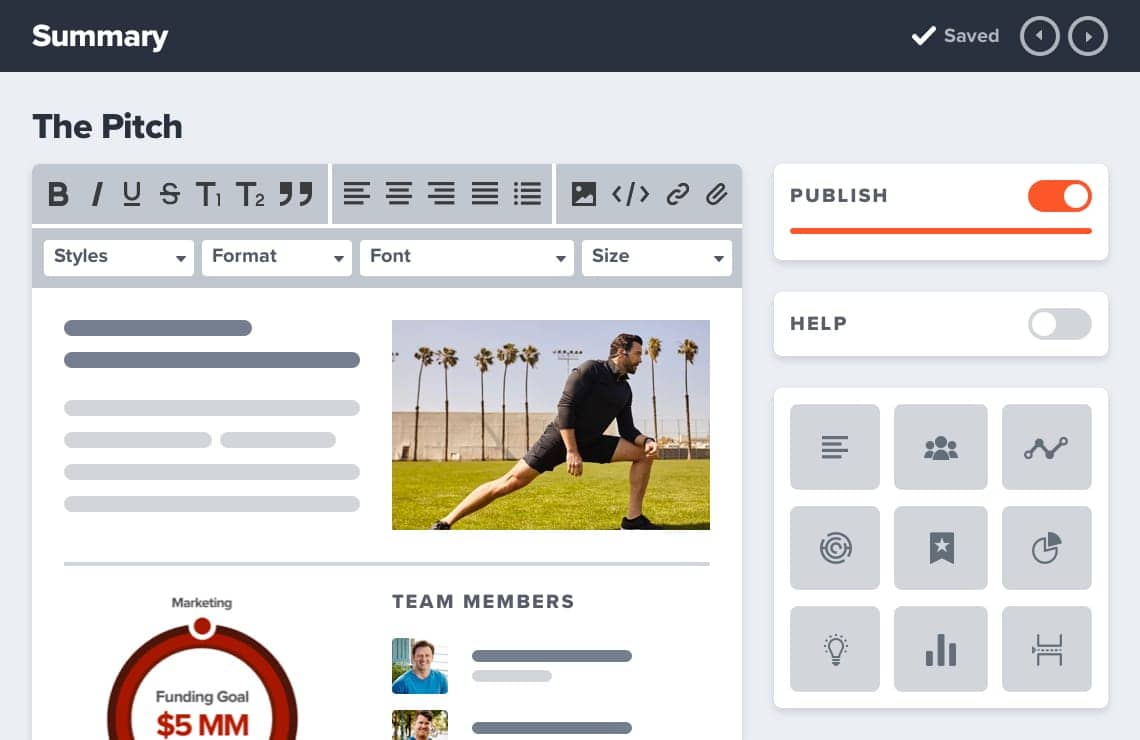Apply strikethrough formatting
The width and height of the screenshot is (1140, 740).
click(x=170, y=195)
